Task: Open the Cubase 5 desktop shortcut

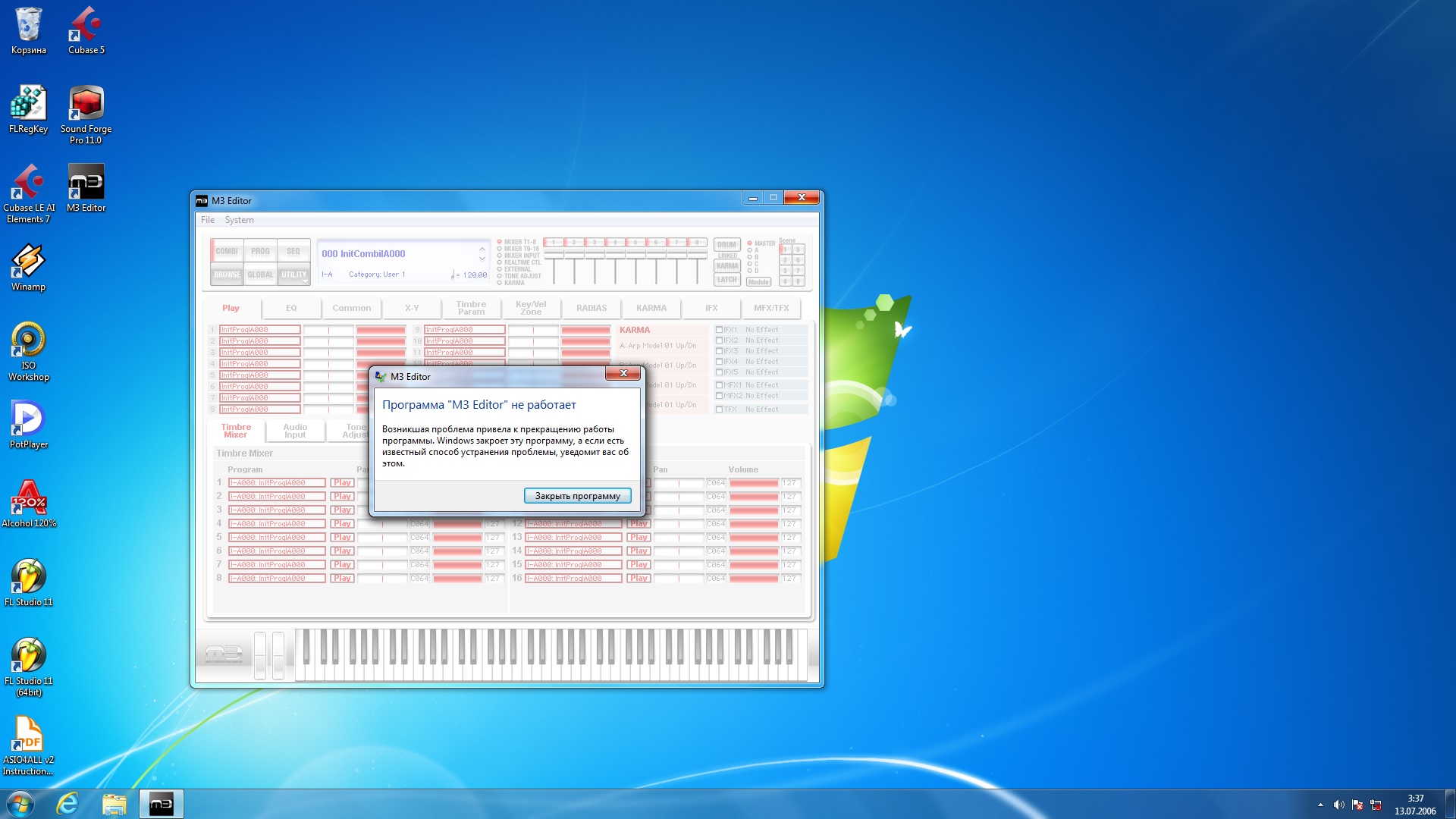Action: (86, 30)
